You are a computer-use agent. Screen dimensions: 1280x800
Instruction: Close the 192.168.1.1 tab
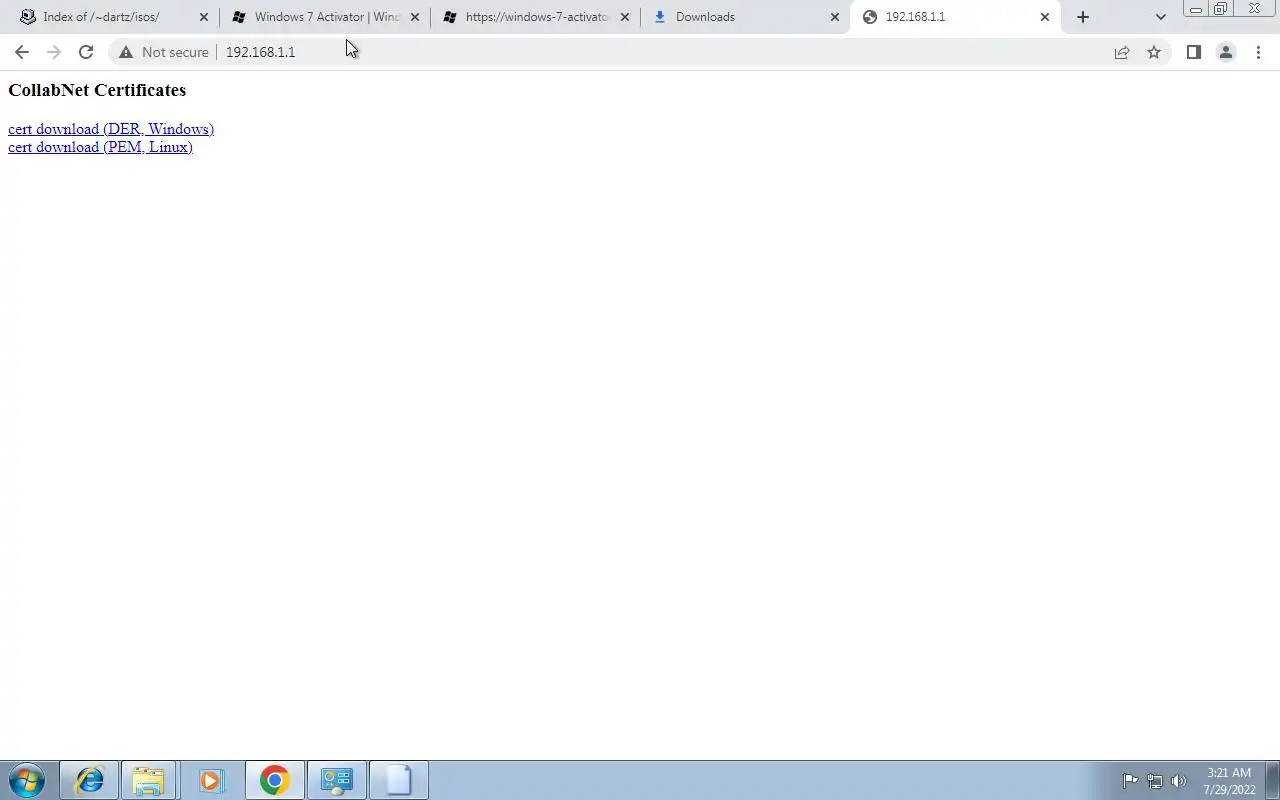click(x=1045, y=17)
